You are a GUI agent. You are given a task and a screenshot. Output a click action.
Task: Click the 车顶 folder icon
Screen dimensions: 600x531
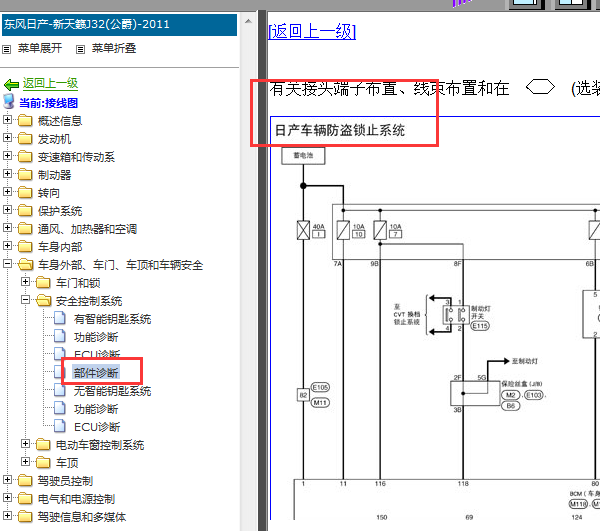click(43, 463)
